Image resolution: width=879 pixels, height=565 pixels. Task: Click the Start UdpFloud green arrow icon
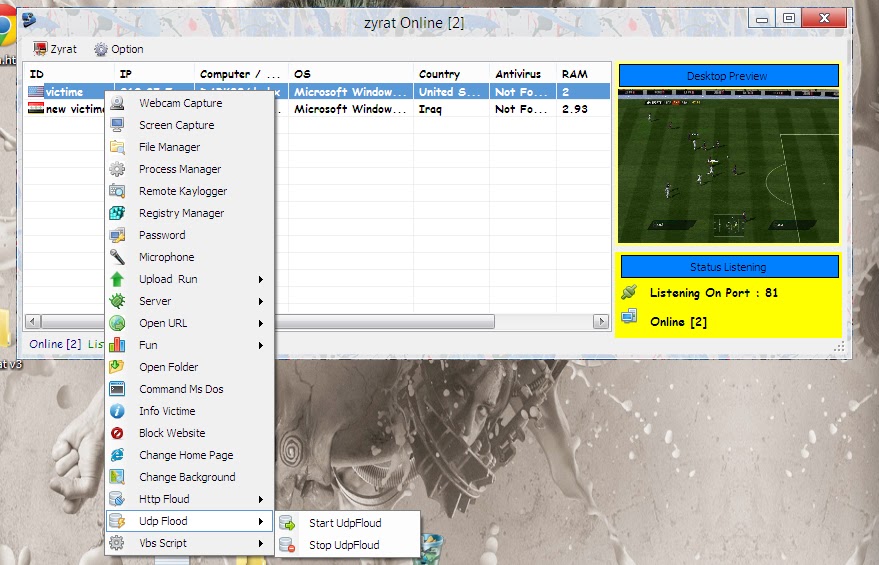[x=287, y=523]
